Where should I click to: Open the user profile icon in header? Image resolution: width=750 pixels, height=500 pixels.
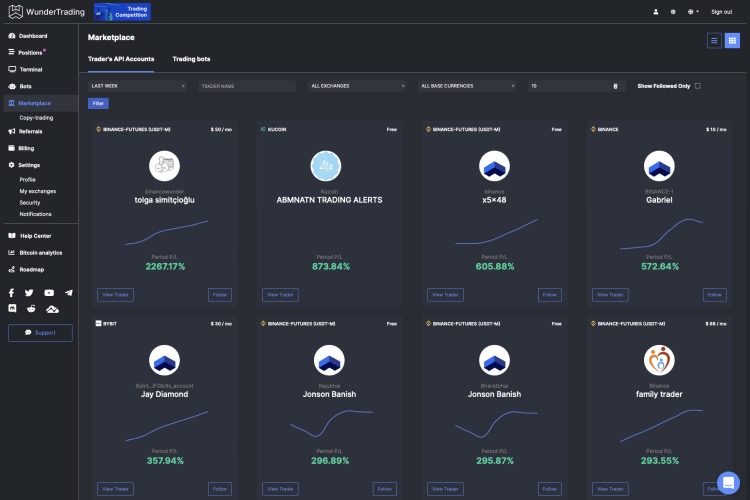click(x=656, y=12)
